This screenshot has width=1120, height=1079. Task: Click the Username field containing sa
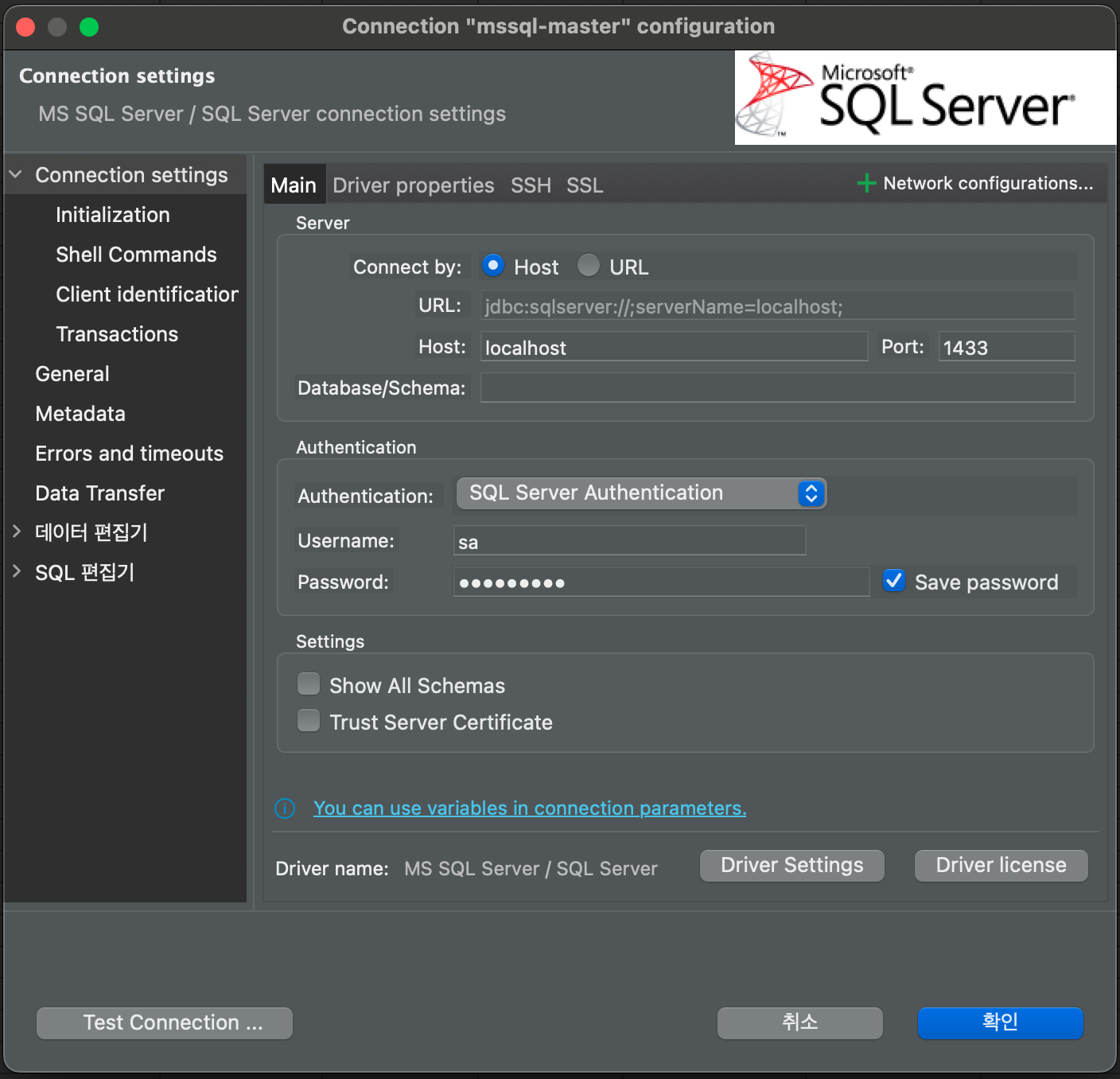tap(629, 541)
